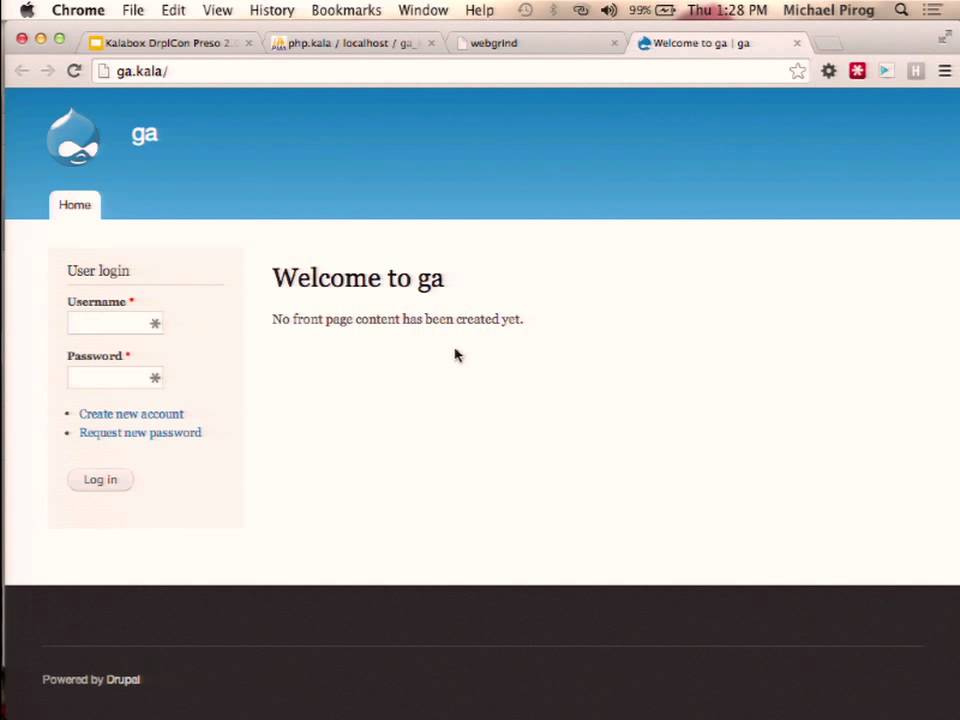
Task: Click the volume speaker icon
Action: (609, 10)
